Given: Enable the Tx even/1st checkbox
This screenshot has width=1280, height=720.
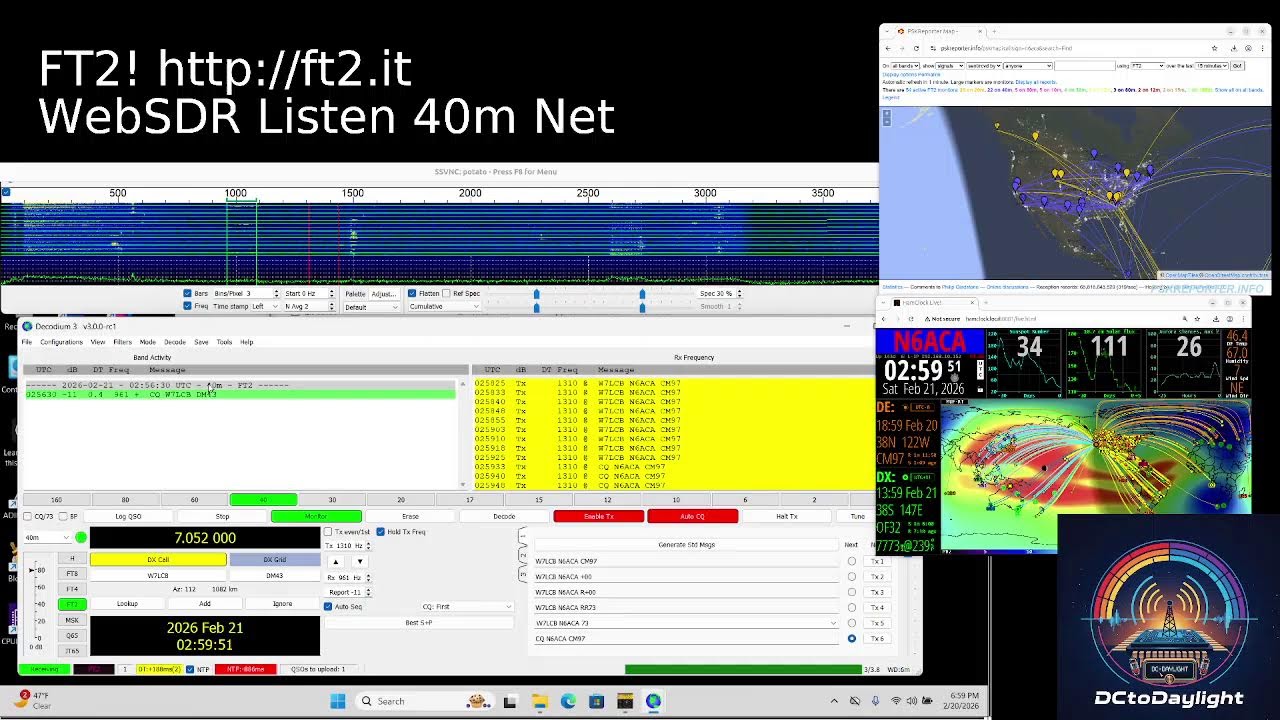Looking at the screenshot, I should click(328, 532).
